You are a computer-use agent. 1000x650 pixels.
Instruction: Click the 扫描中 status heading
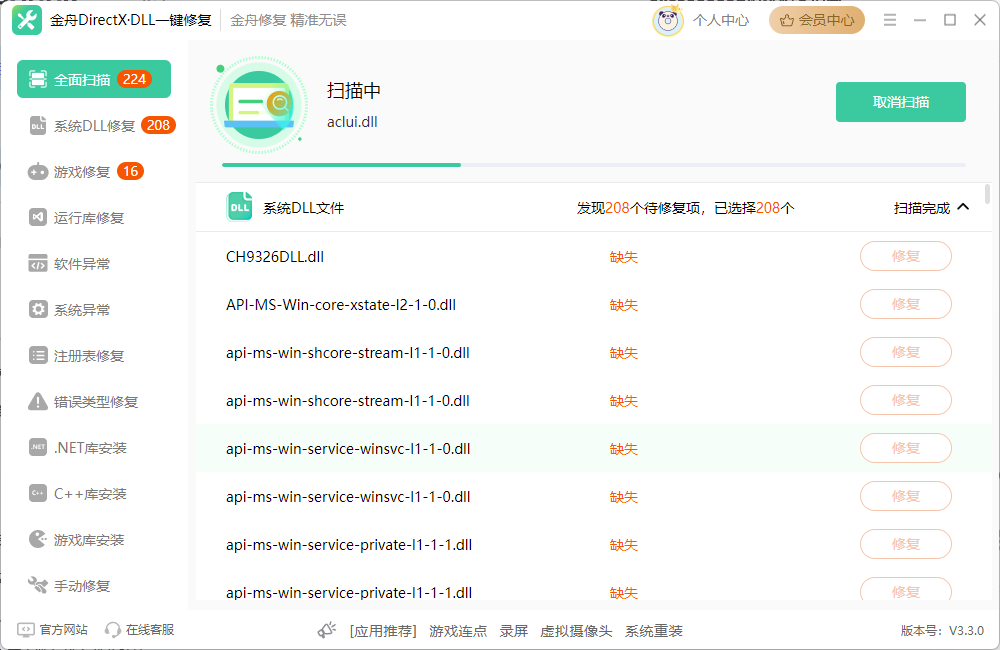(354, 91)
